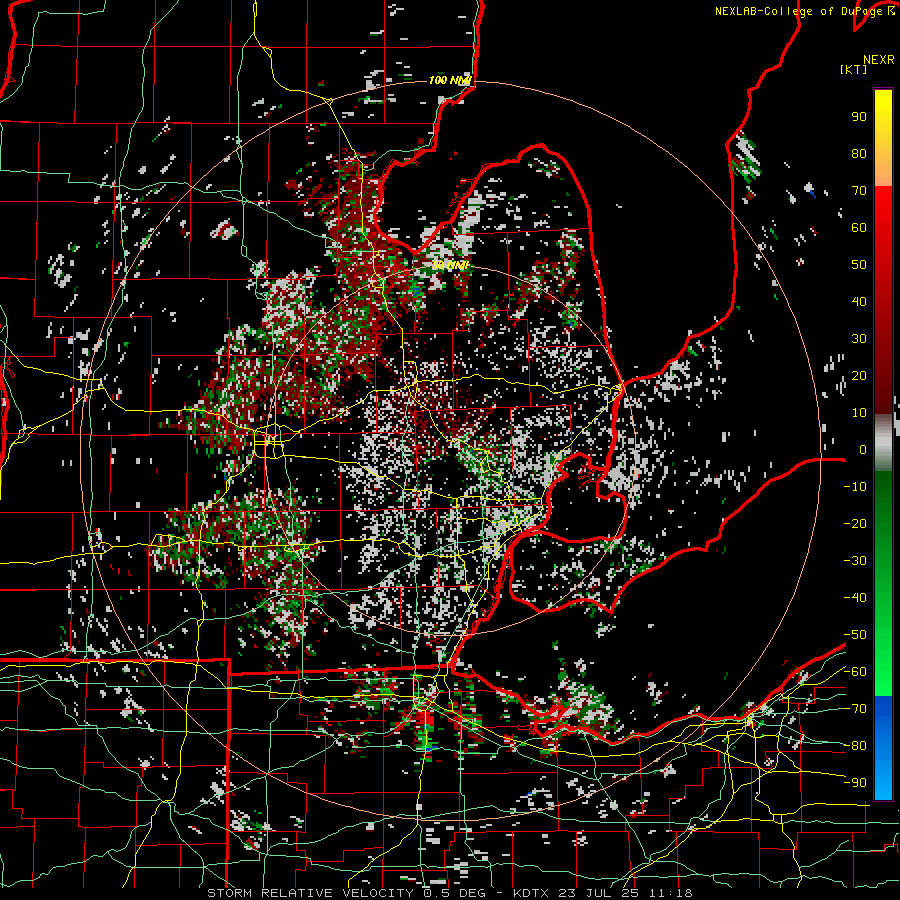This screenshot has width=900, height=900.
Task: Click the -70 value on velocity scale
Action: (x=855, y=709)
